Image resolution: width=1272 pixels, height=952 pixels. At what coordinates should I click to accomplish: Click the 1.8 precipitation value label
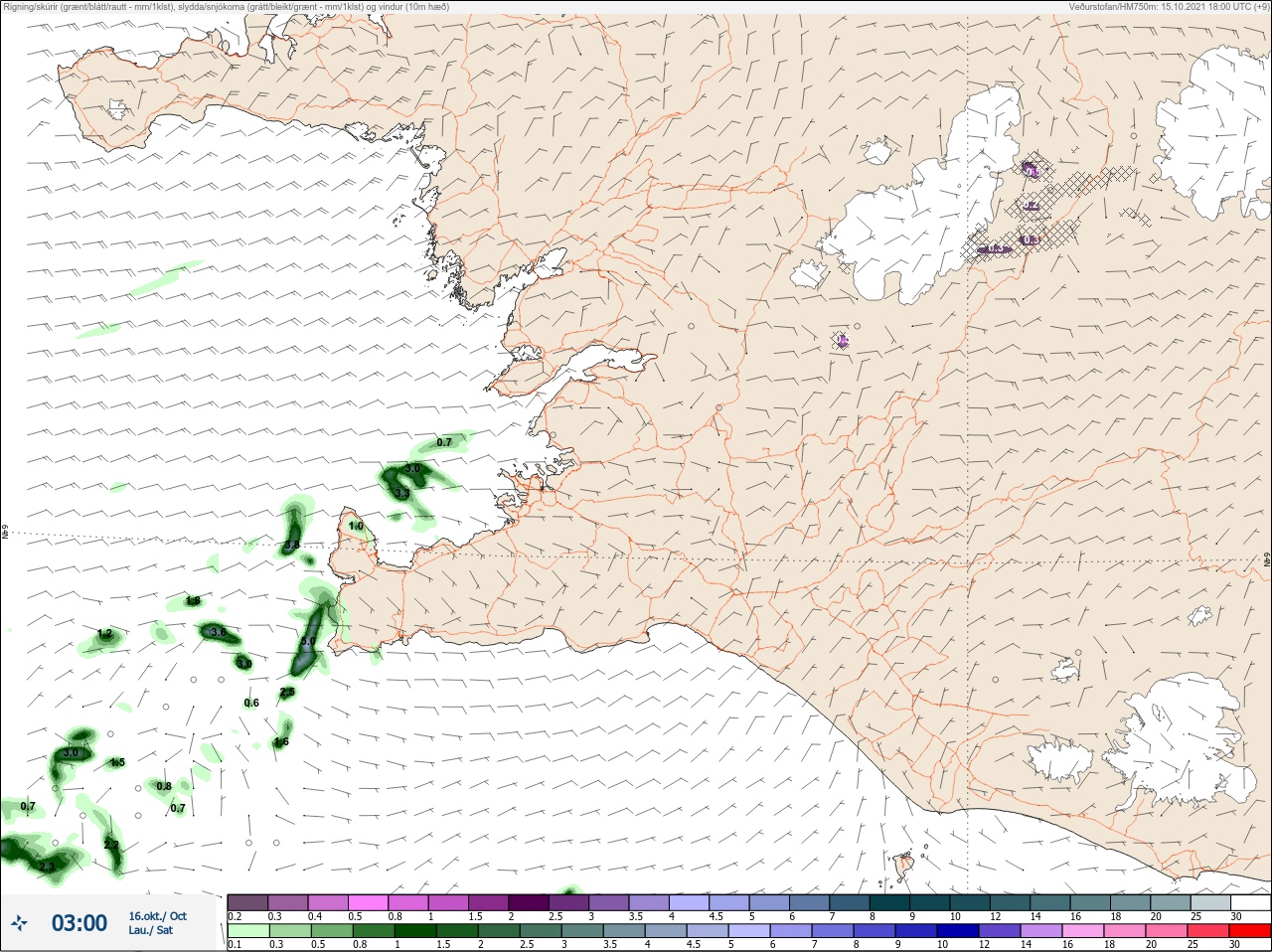pyautogui.click(x=193, y=601)
